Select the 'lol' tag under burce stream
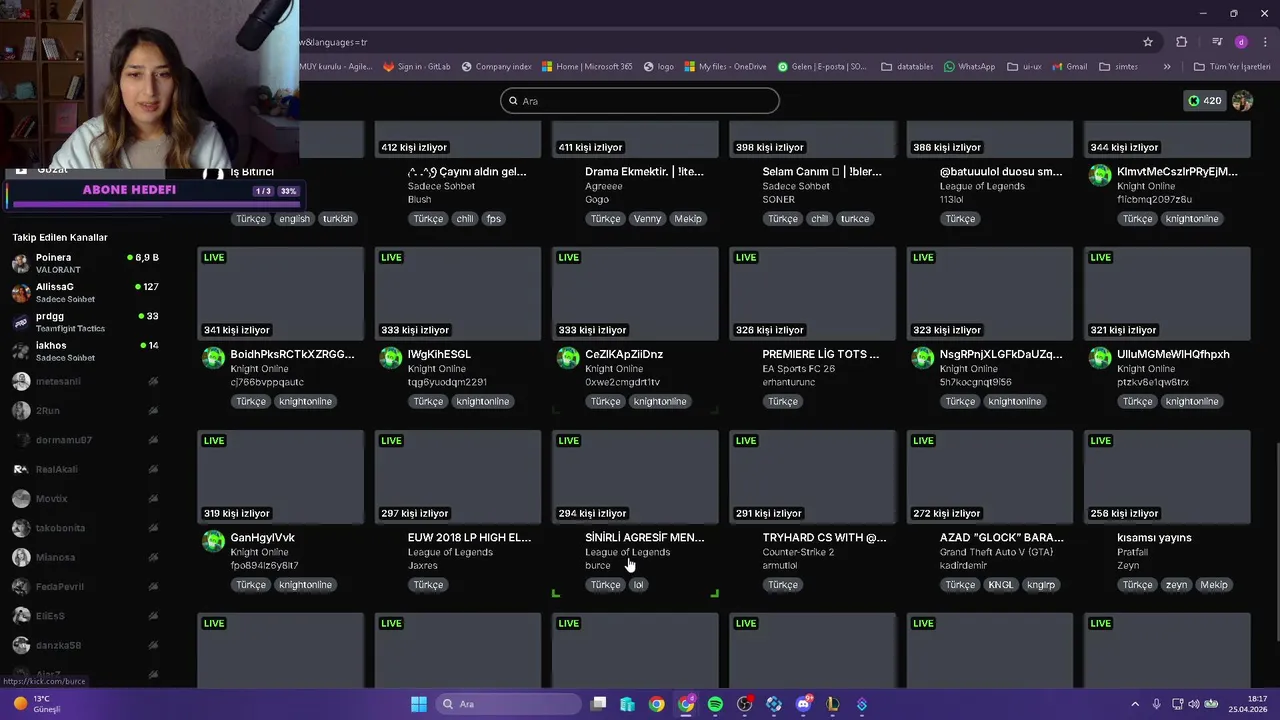 point(638,585)
